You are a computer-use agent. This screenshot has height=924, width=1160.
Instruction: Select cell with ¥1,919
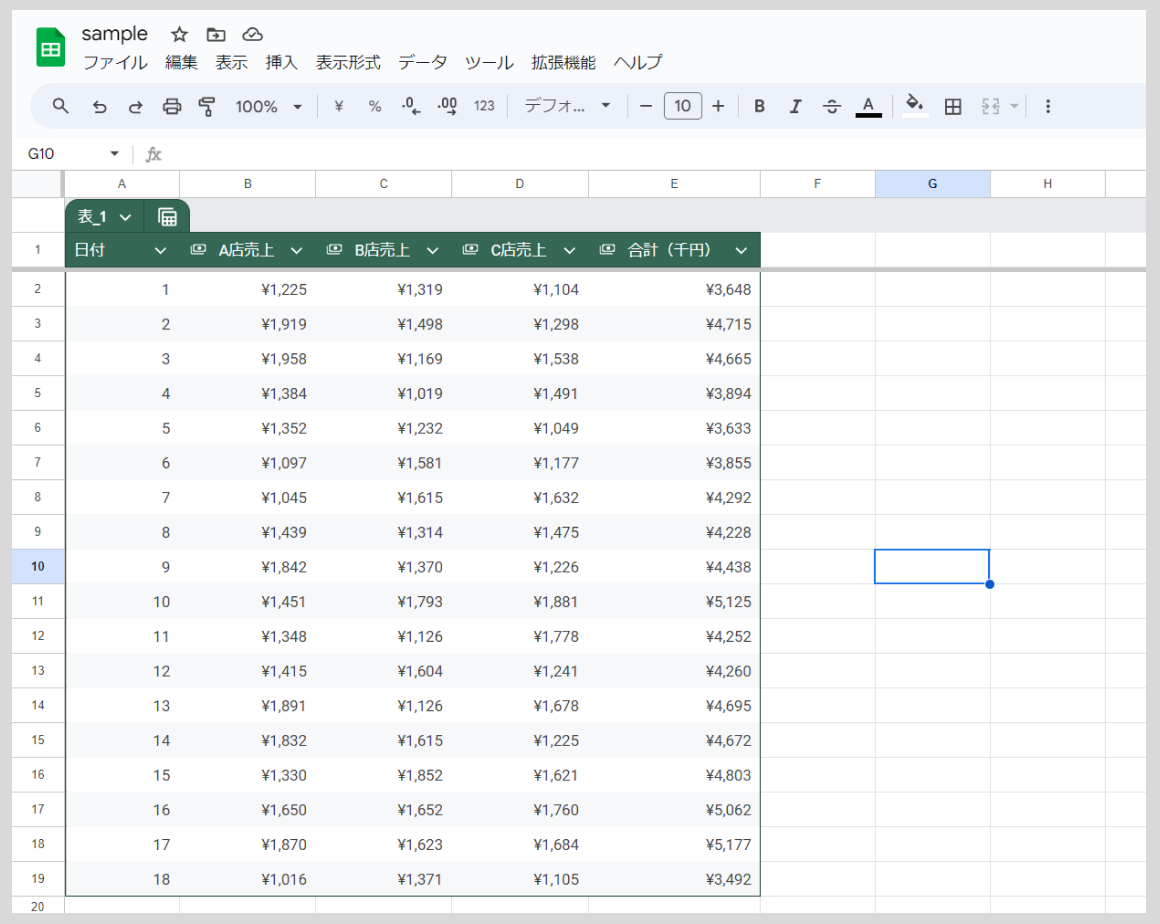click(248, 324)
